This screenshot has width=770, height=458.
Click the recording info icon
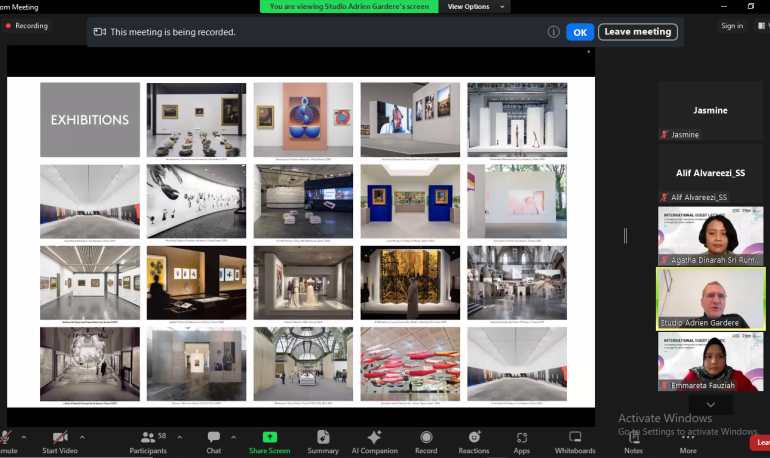[553, 32]
